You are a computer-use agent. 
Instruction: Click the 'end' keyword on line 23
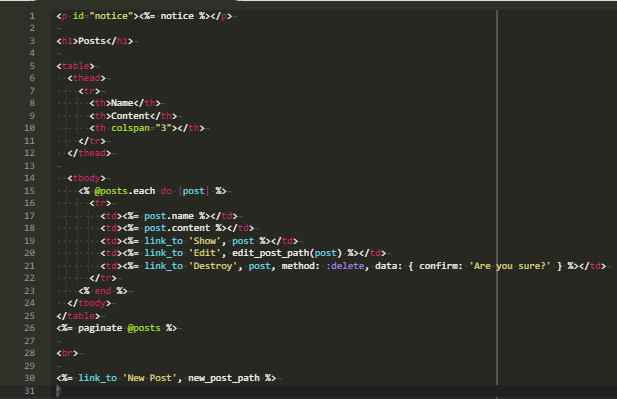click(103, 290)
